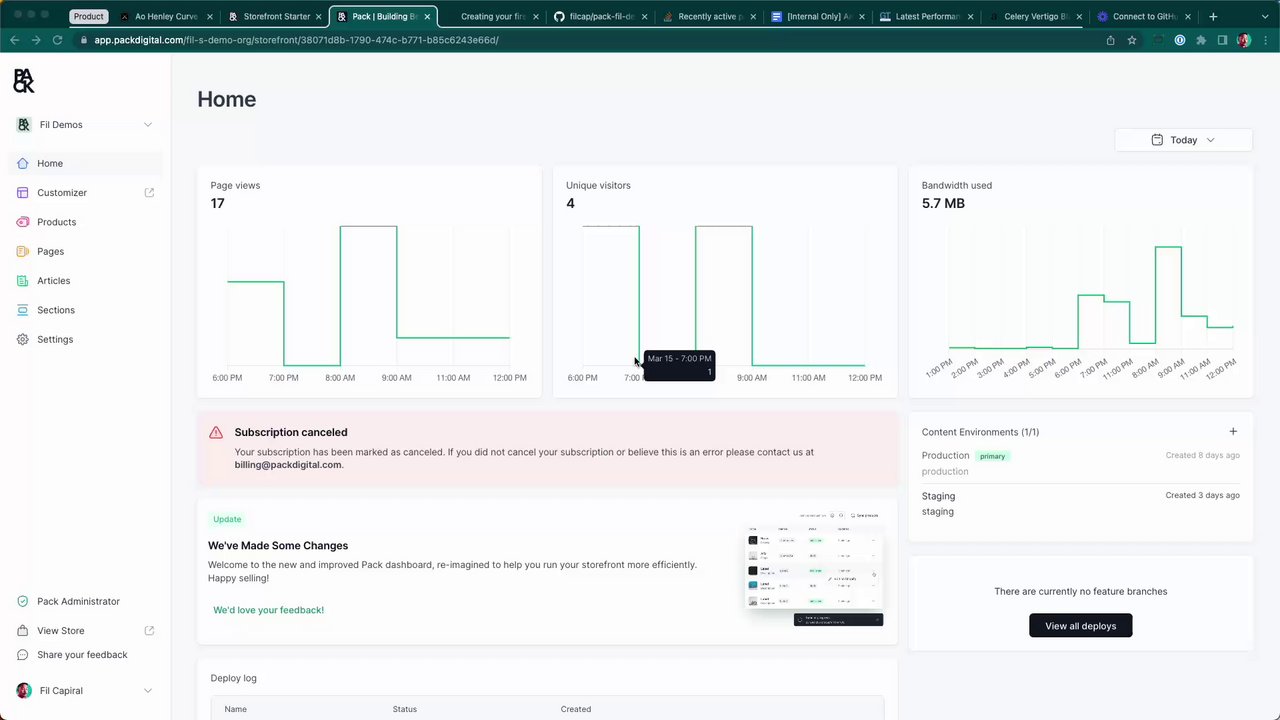Click the update announcement preview thumbnail
Image resolution: width=1280 pixels, height=720 pixels.
[814, 568]
